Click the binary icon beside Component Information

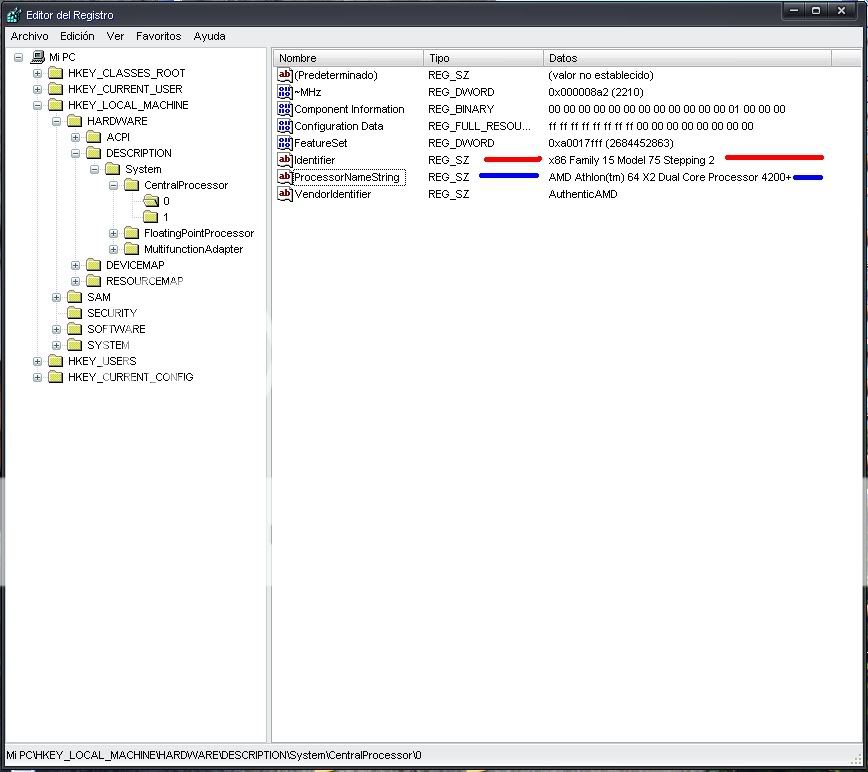pos(285,109)
